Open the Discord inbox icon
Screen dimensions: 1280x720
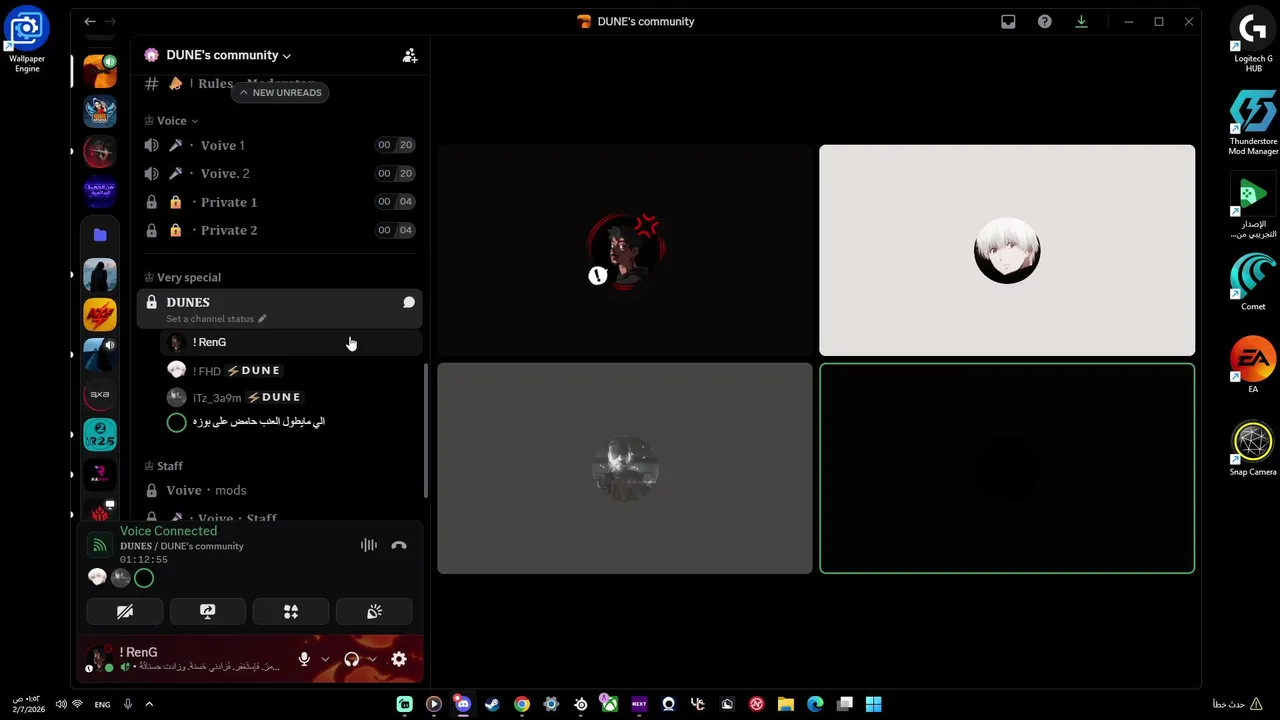point(1008,21)
